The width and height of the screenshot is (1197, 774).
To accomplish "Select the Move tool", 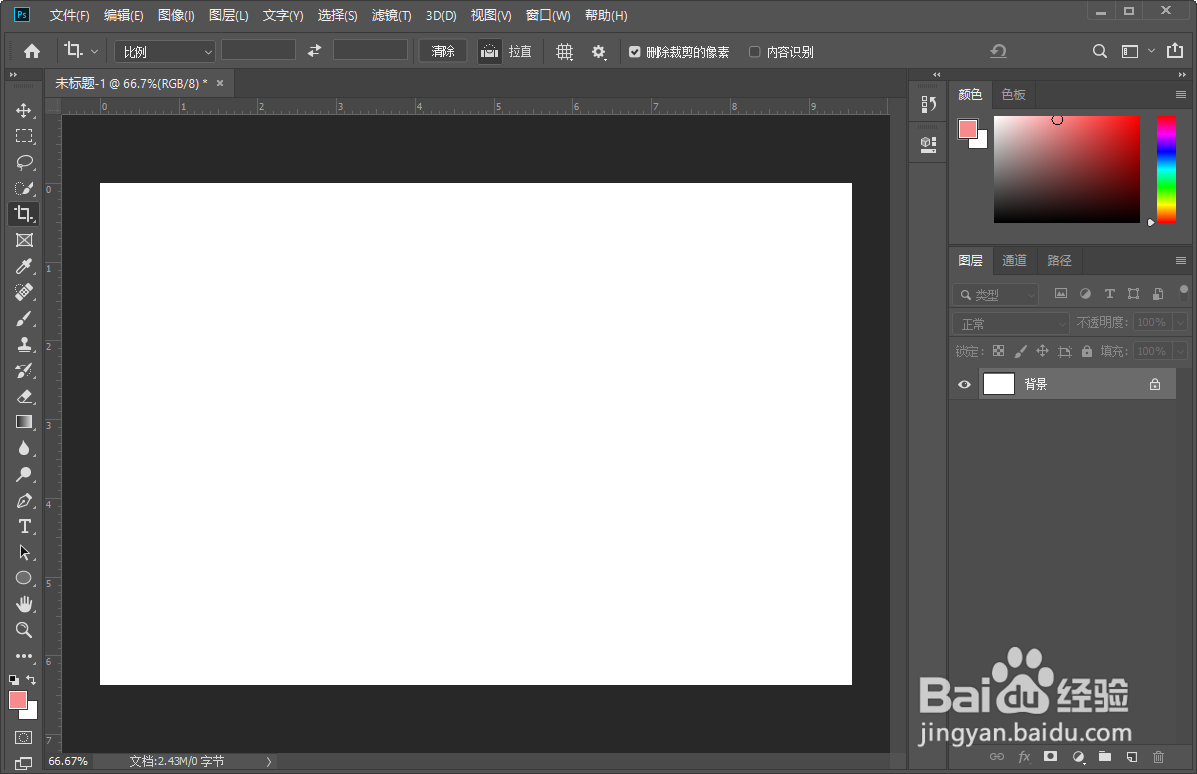I will point(24,110).
